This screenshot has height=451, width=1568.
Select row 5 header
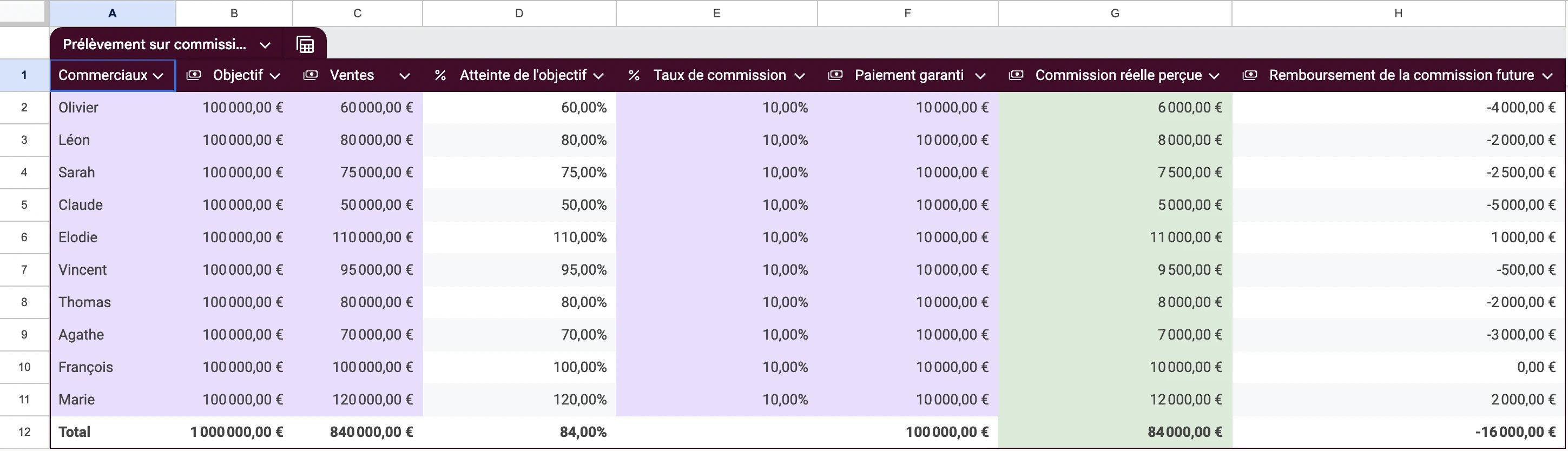(24, 205)
